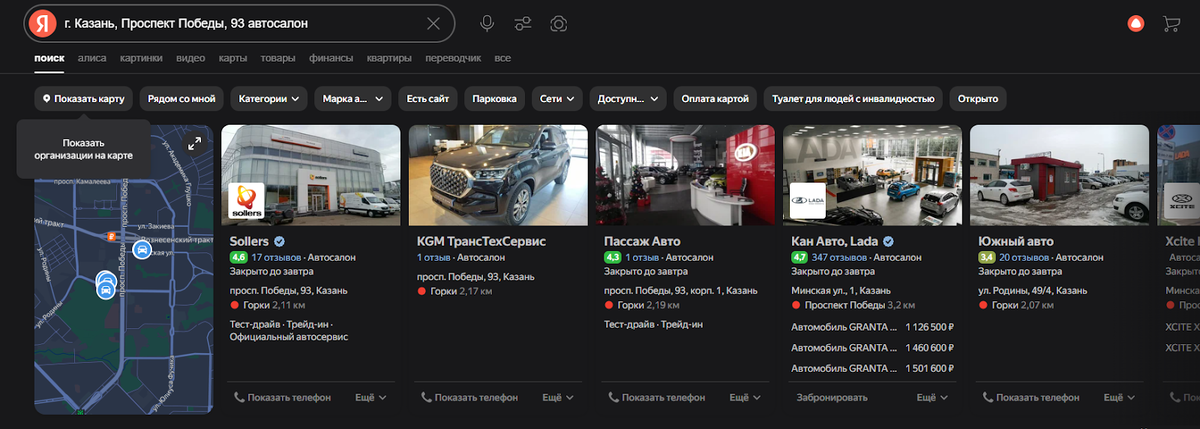Click the single car marker near Вознесенский тракт on map

[x=142, y=251]
